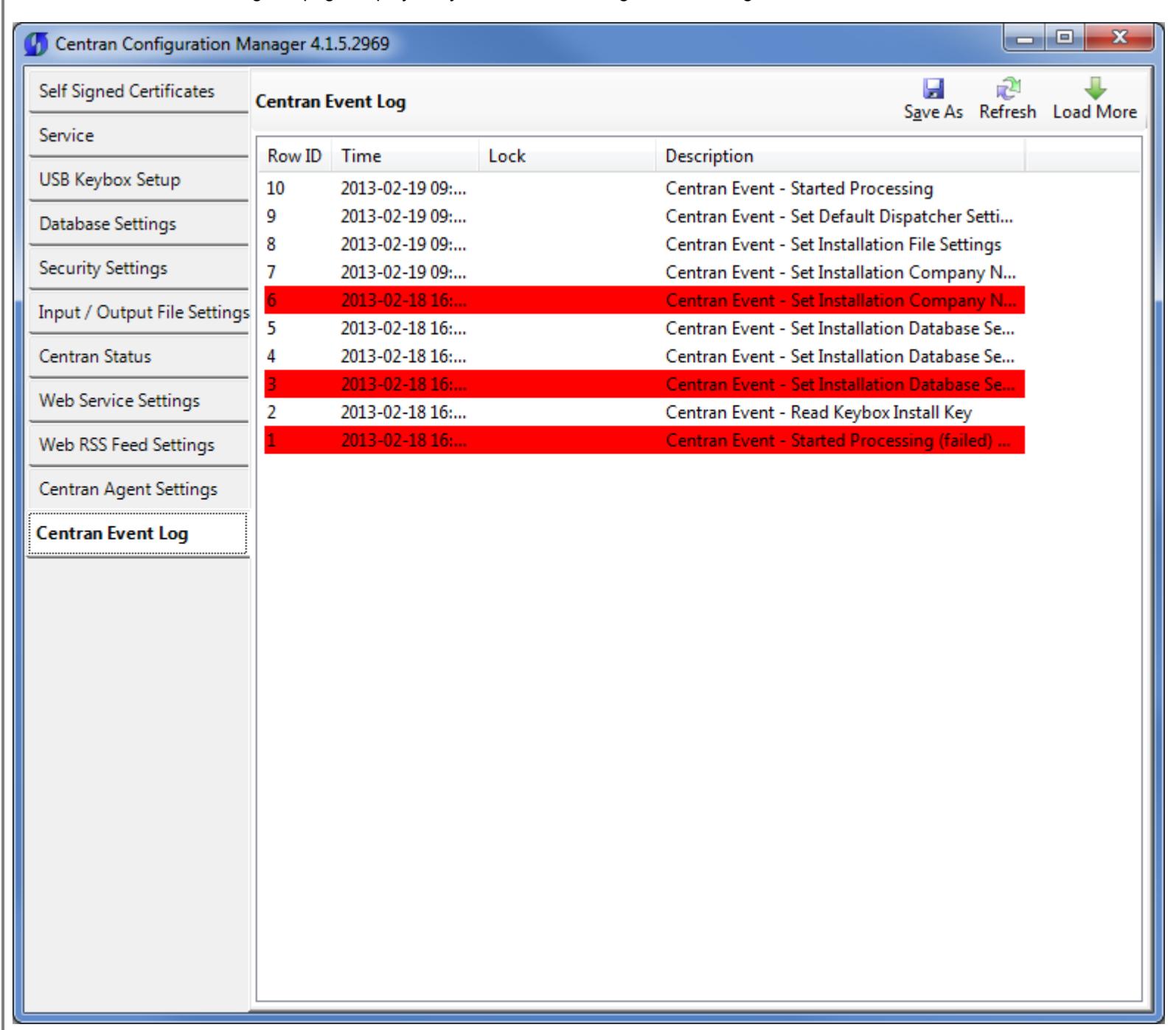Click the Save As disk icon
The width and height of the screenshot is (1176, 1030).
[933, 89]
